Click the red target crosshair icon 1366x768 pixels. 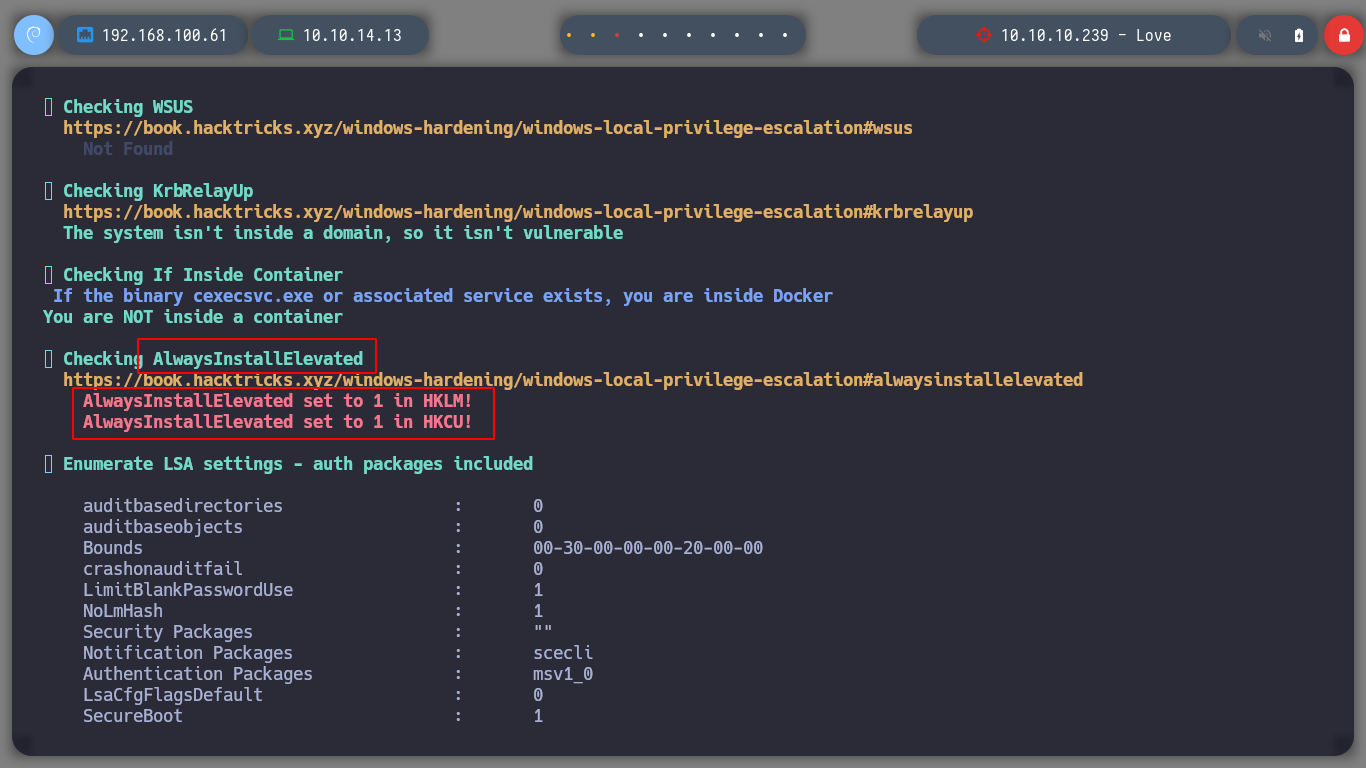point(983,35)
